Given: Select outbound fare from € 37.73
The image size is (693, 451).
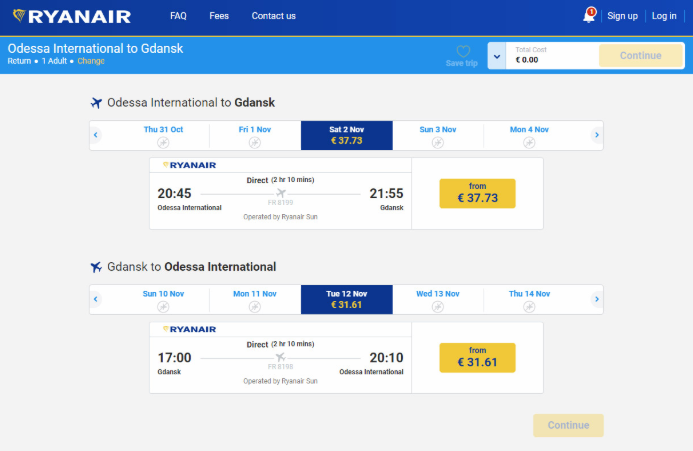Looking at the screenshot, I should coord(477,193).
